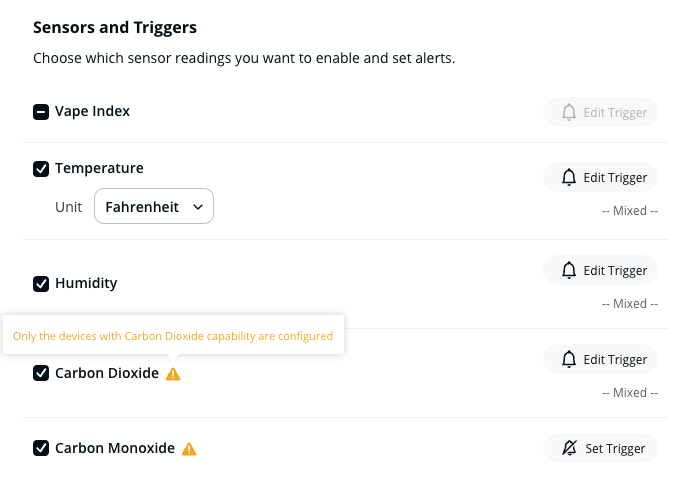The image size is (688, 478).
Task: Turn off the Carbon Monoxide checkbox
Action: 41,449
